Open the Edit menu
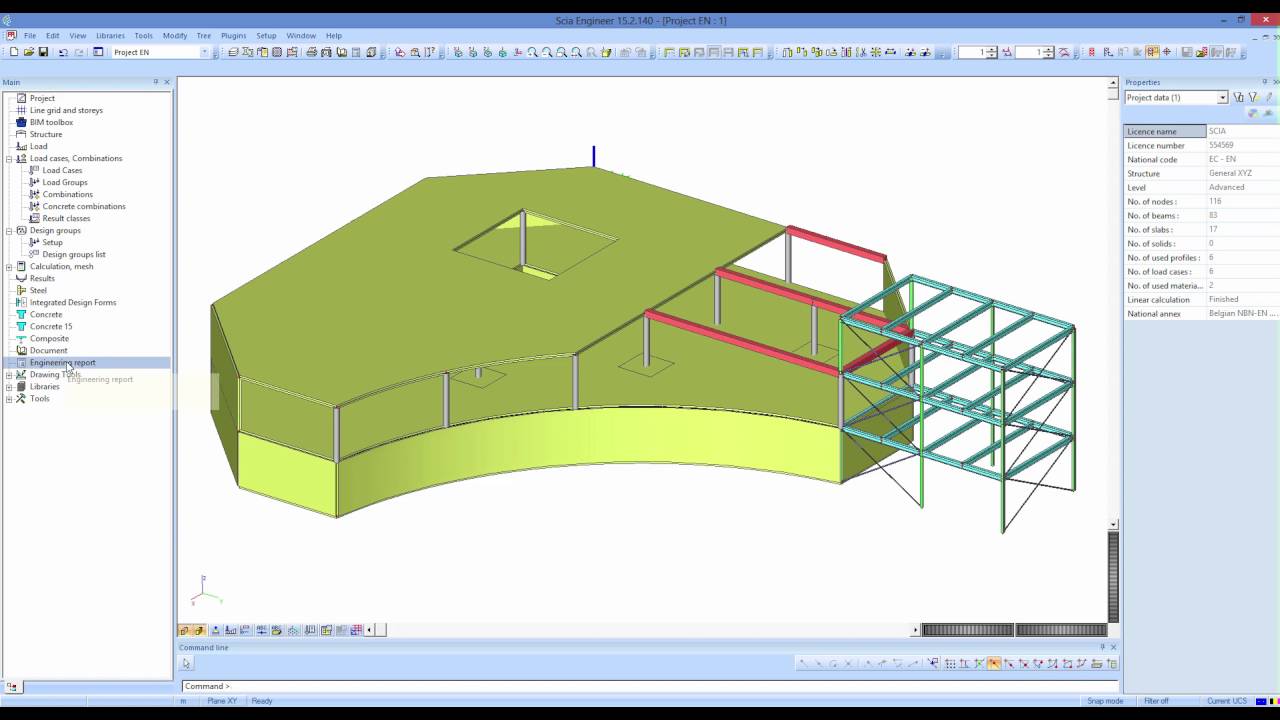The width and height of the screenshot is (1280, 720). [52, 35]
